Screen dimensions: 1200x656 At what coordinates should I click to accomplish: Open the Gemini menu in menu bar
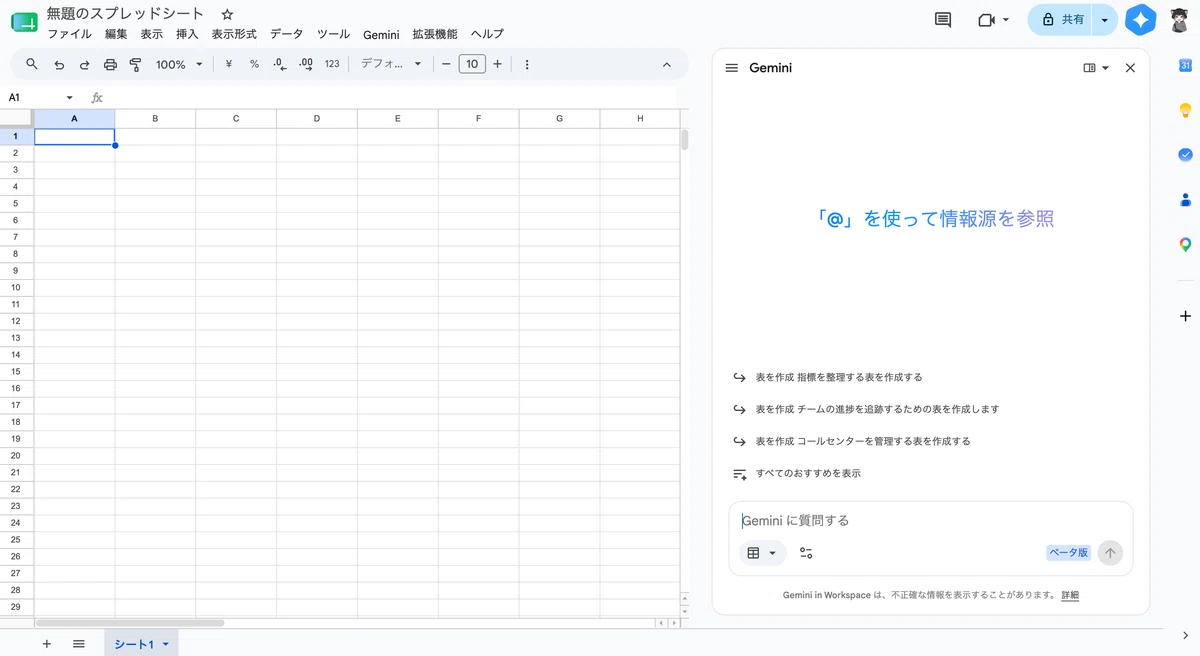click(381, 34)
